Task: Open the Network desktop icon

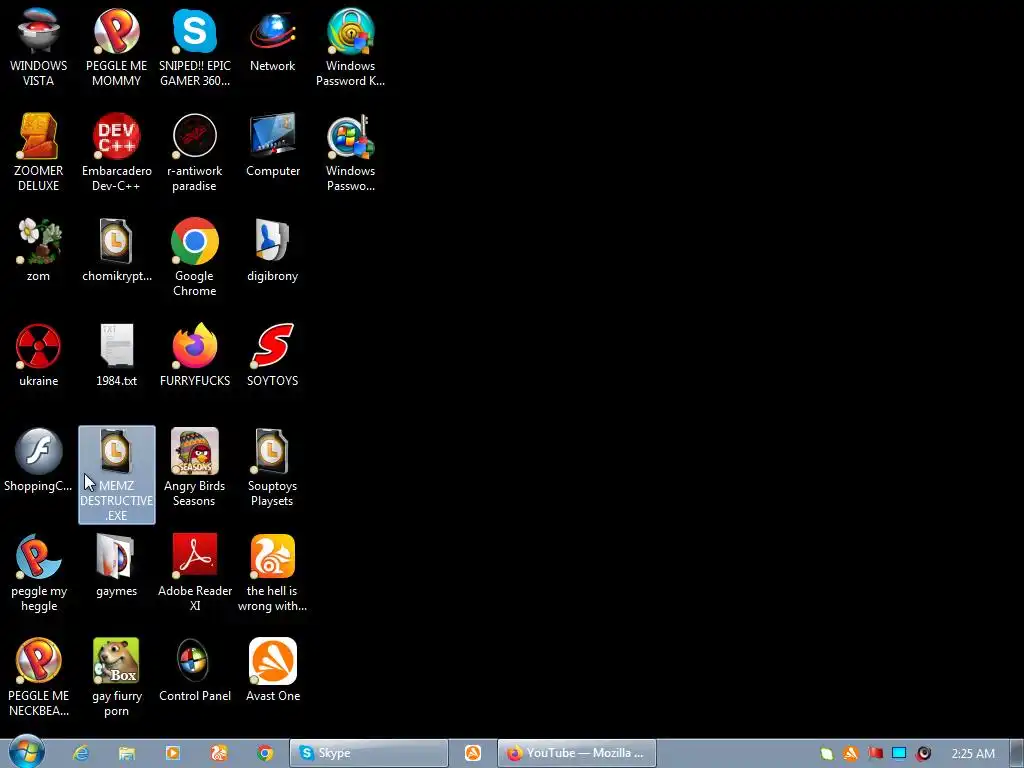Action: [x=272, y=40]
